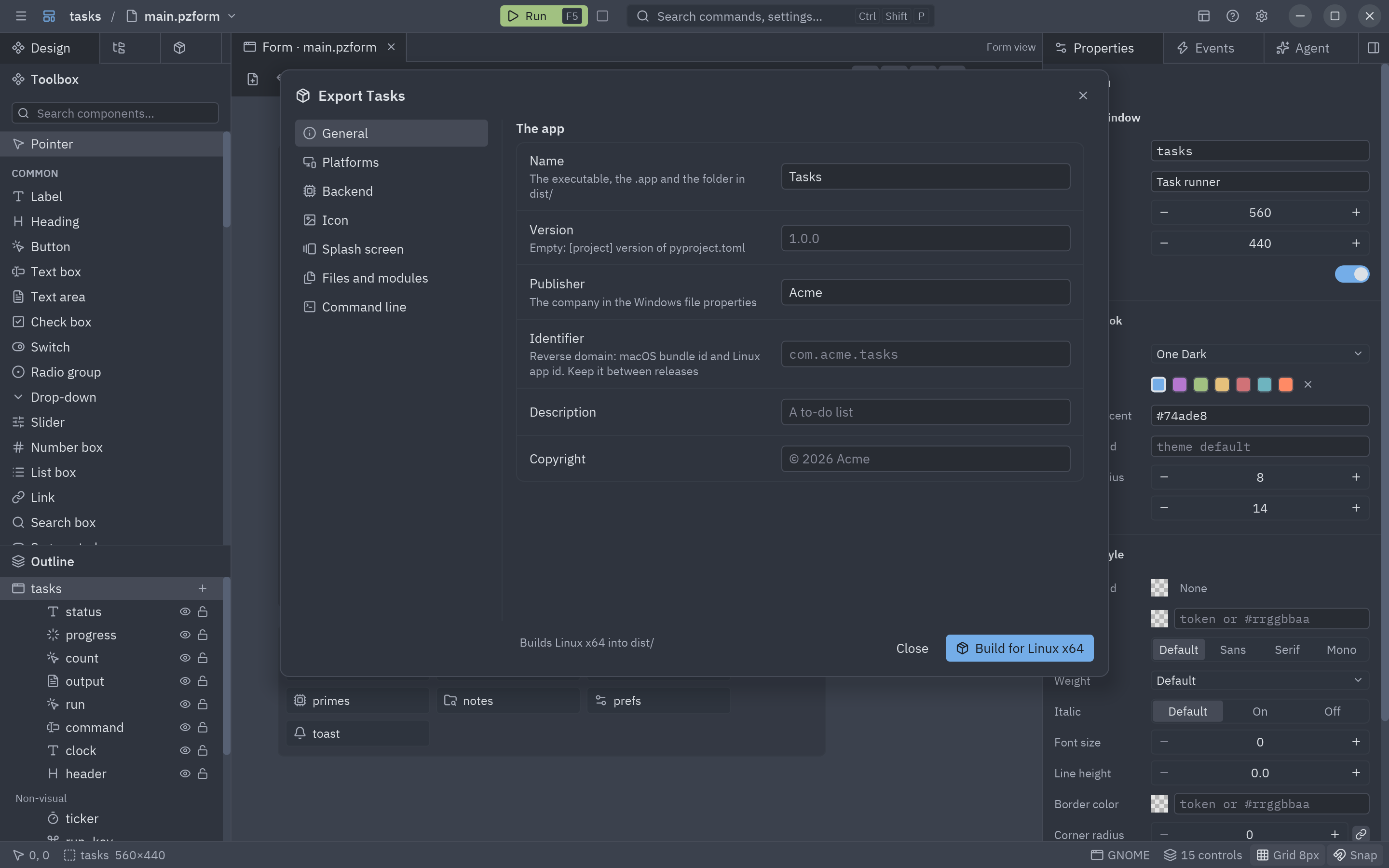Toggle the right panel layout icon

[x=1373, y=48]
